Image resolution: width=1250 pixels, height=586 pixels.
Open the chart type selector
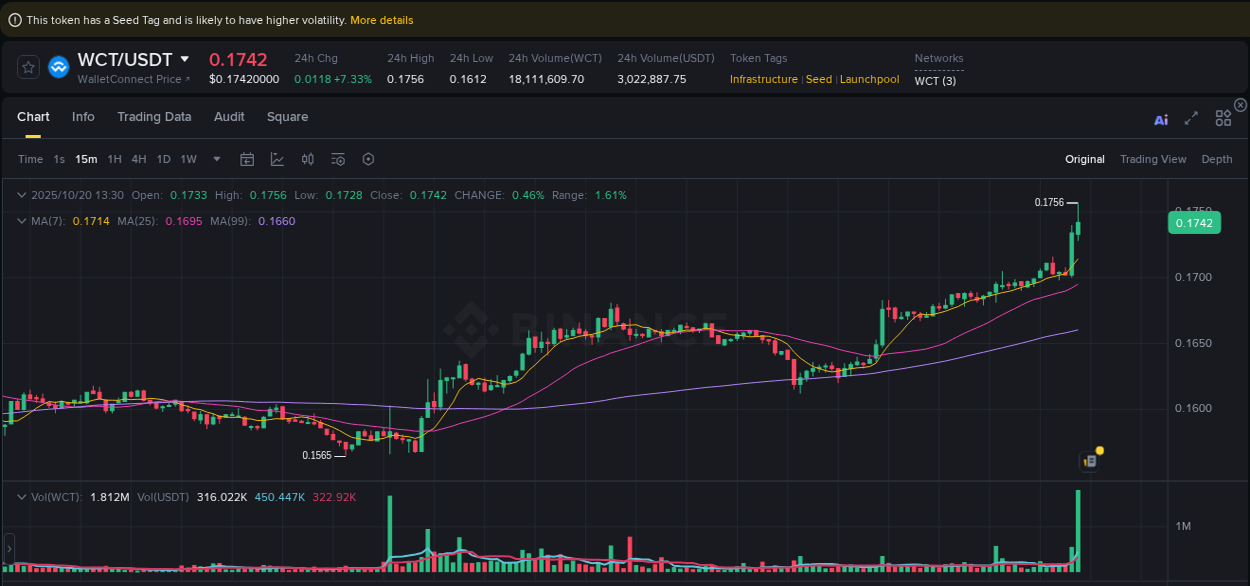coord(276,158)
